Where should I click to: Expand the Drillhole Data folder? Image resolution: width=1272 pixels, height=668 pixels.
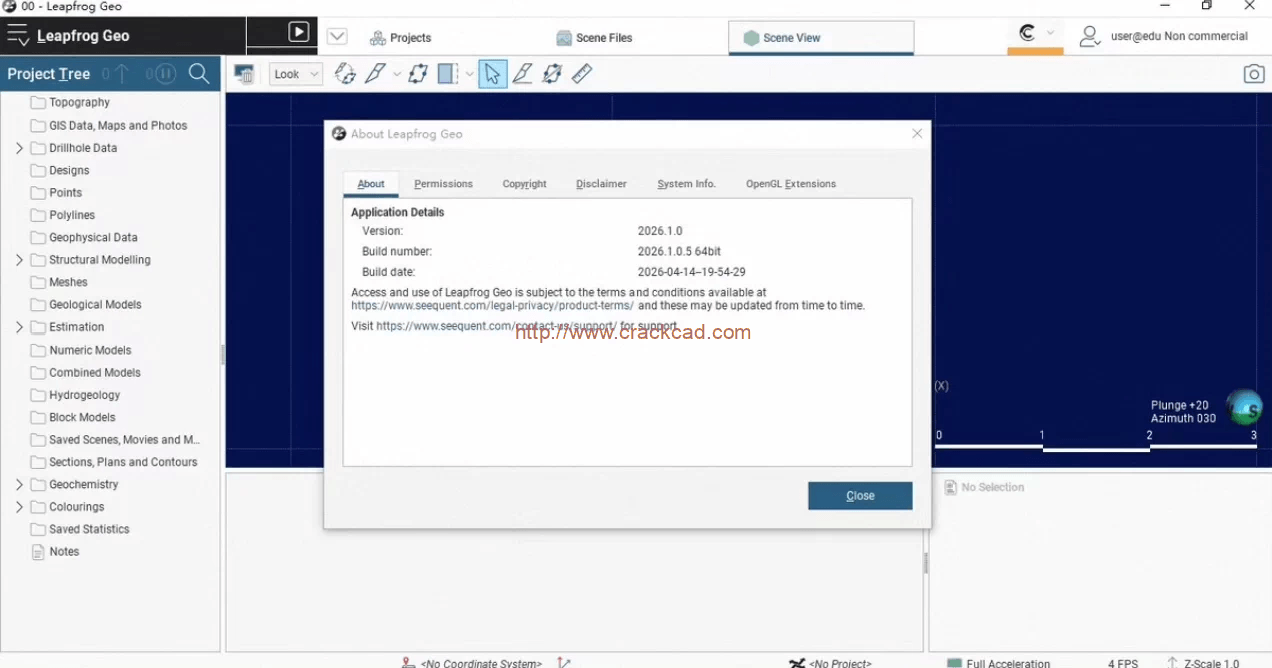click(x=19, y=148)
